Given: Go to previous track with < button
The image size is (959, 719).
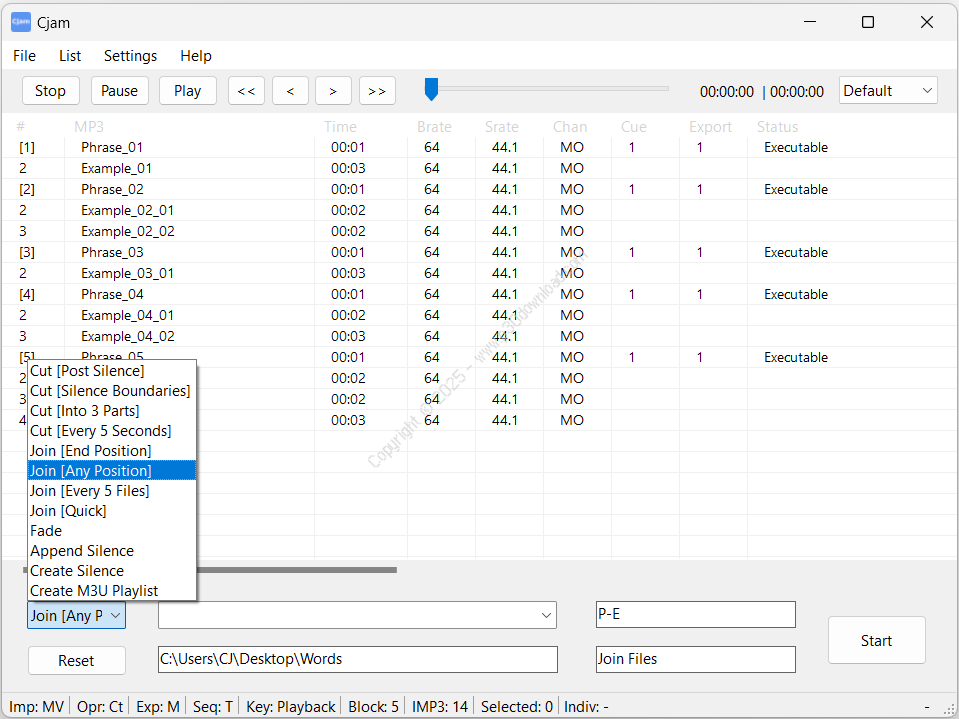Looking at the screenshot, I should point(290,91).
